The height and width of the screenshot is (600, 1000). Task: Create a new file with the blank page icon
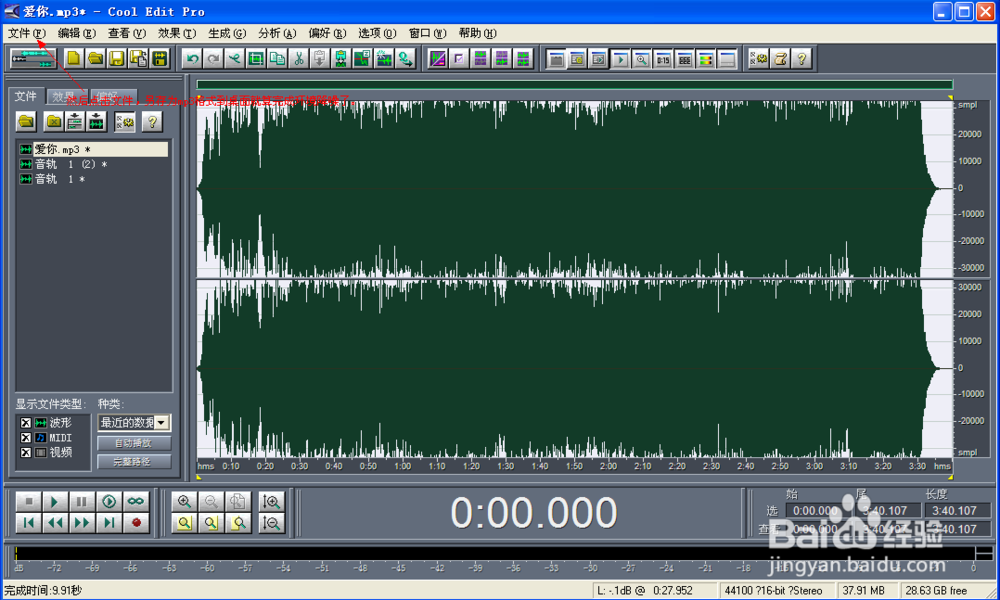[x=74, y=59]
